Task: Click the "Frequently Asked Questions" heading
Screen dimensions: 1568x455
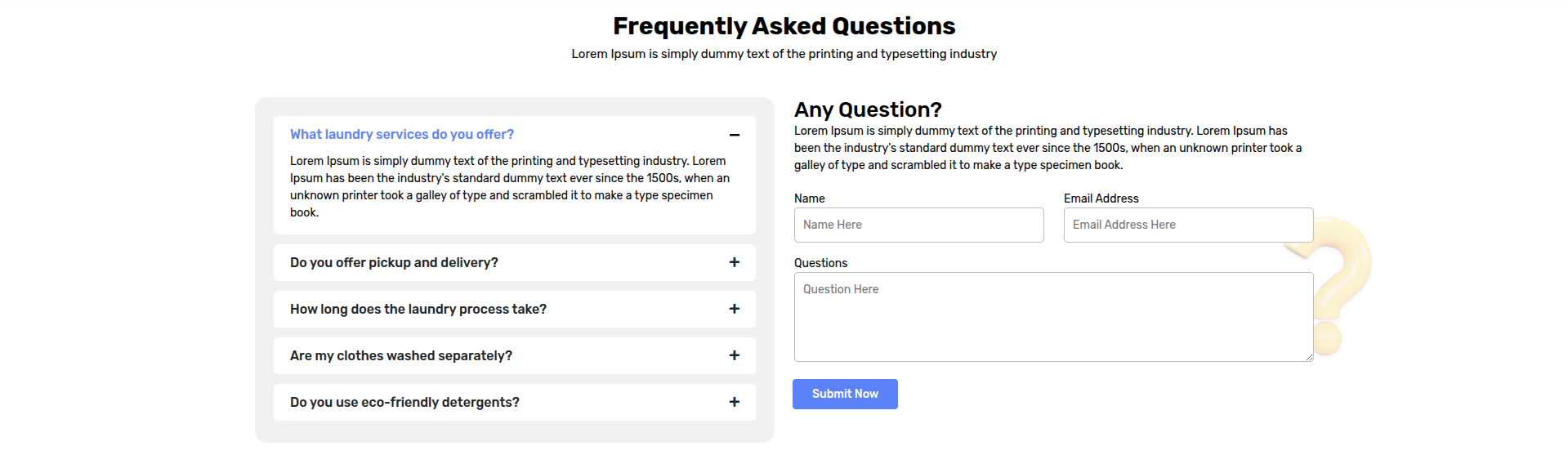Action: click(784, 26)
